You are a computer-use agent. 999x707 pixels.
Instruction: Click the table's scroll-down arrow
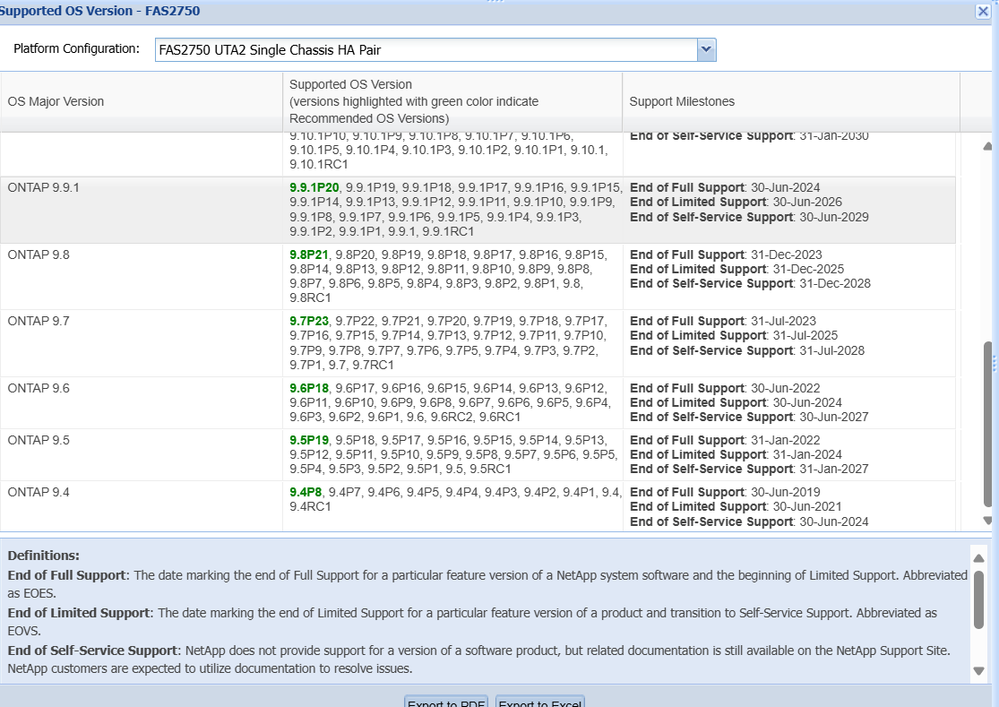(x=985, y=518)
